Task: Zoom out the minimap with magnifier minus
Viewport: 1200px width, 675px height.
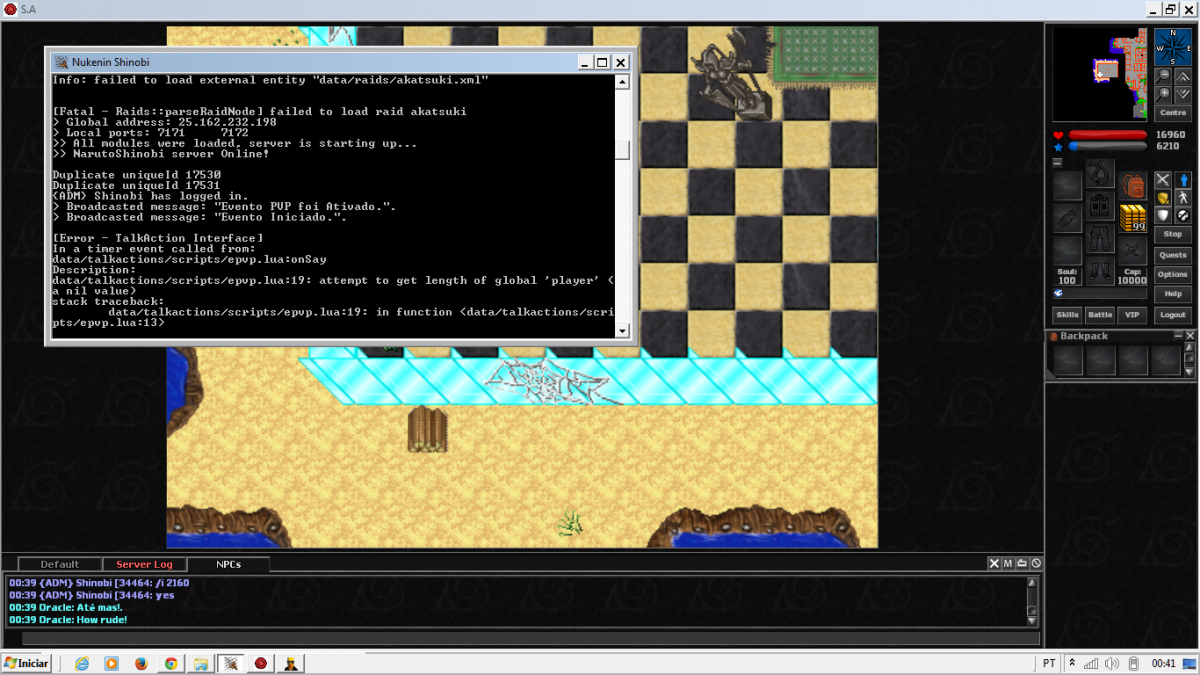Action: [1163, 76]
